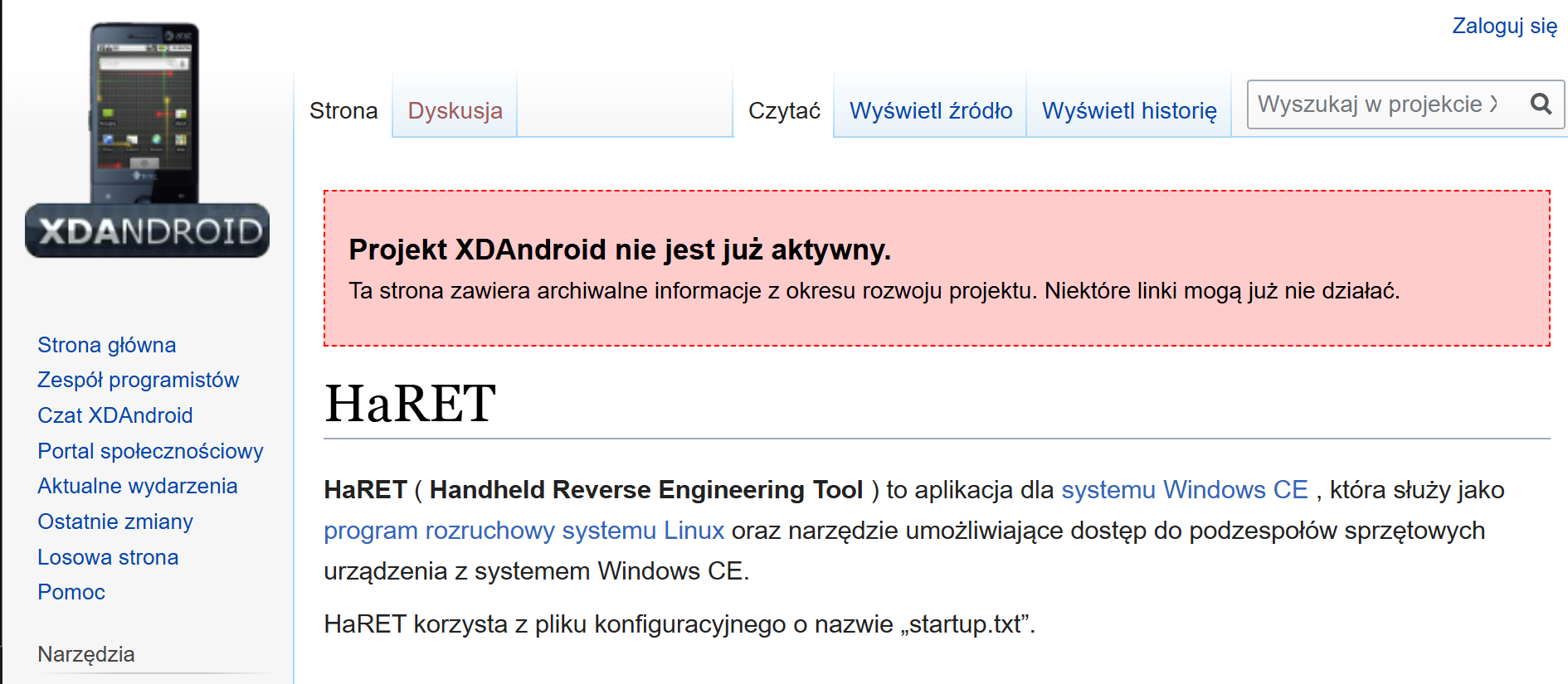1568x684 pixels.
Task: Click the search magnifying glass icon
Action: [x=1541, y=104]
